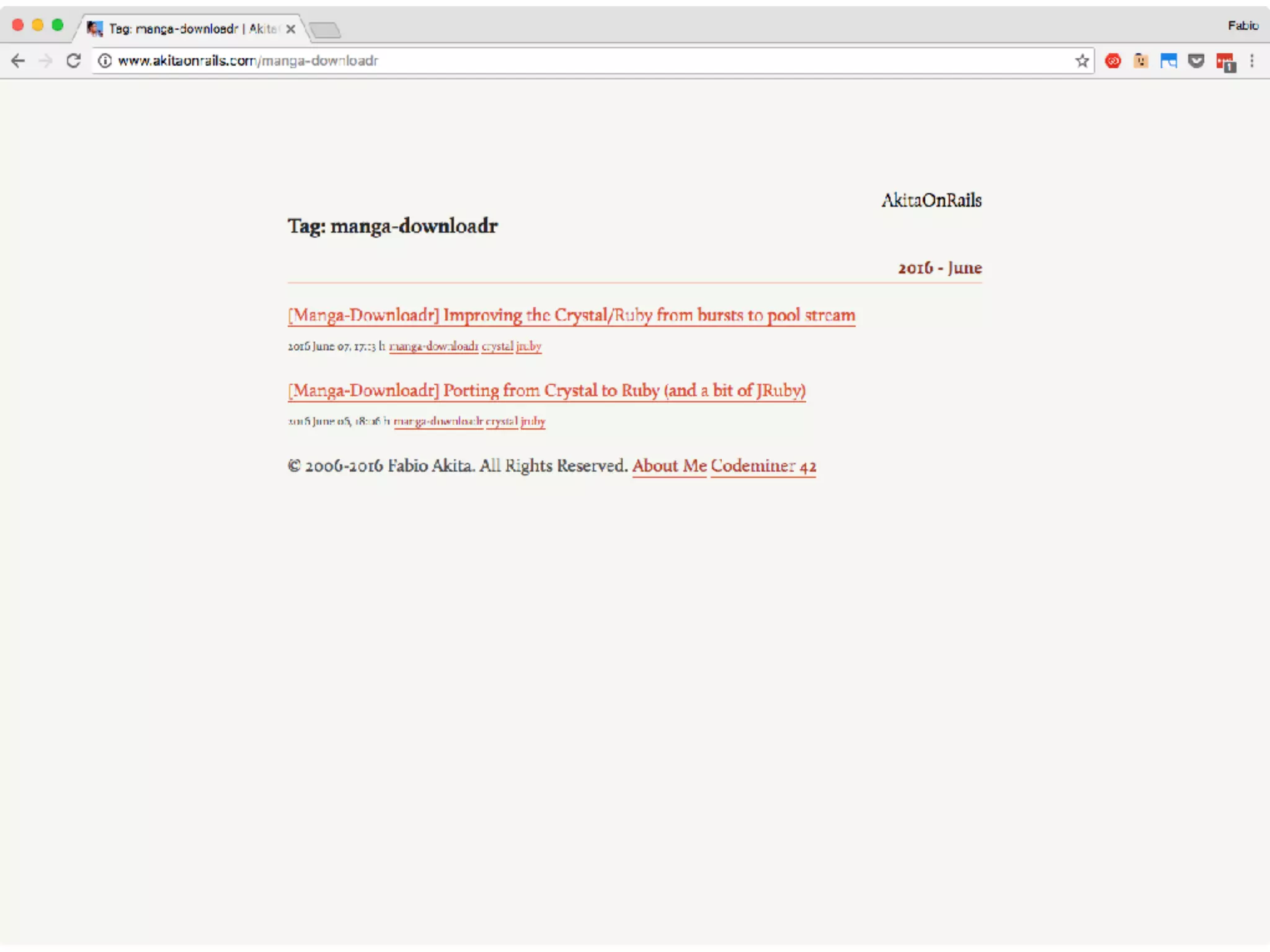
Task: Visit the Codeminer 42 link
Action: click(763, 466)
